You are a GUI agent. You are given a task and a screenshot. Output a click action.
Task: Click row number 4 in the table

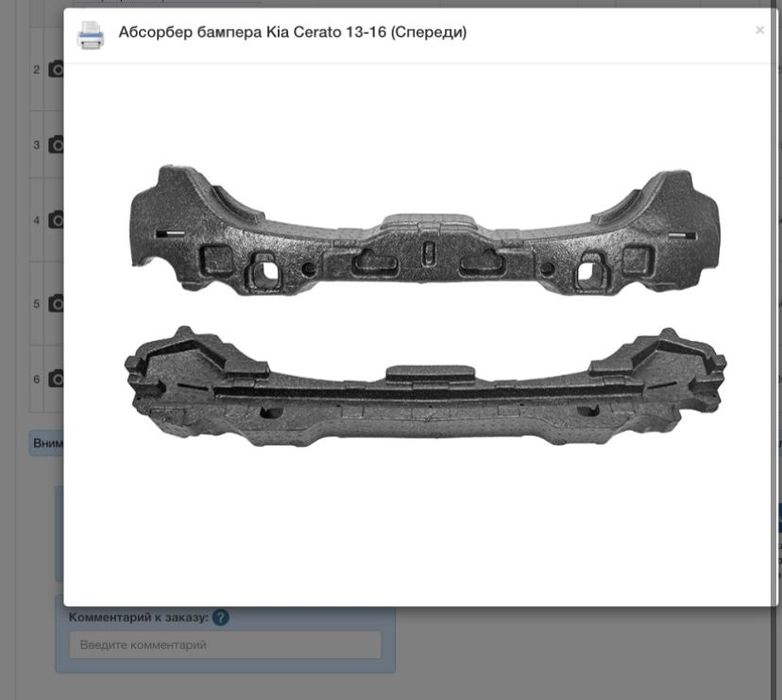36,220
